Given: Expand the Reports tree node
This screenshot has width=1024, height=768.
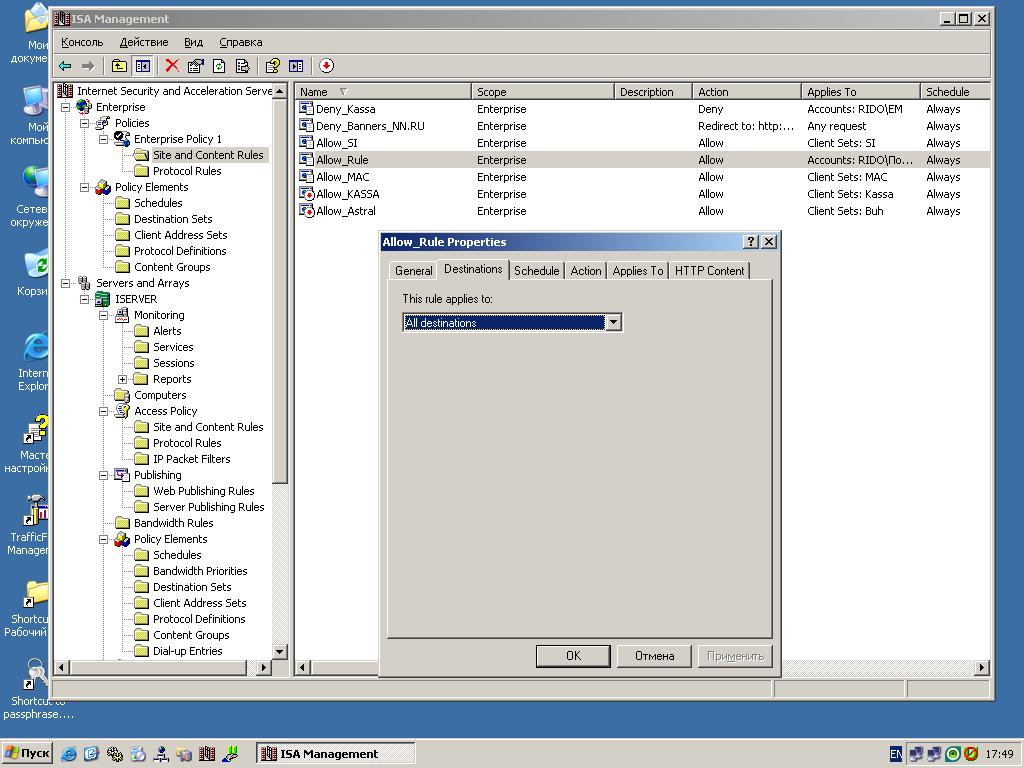Looking at the screenshot, I should pyautogui.click(x=122, y=379).
